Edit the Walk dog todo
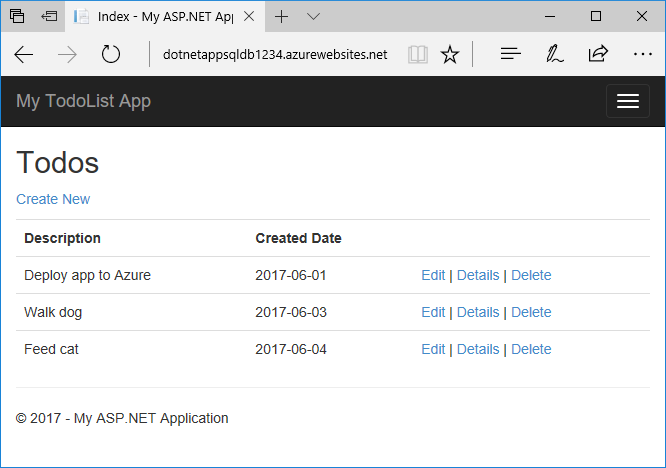This screenshot has width=666, height=468. coord(433,312)
